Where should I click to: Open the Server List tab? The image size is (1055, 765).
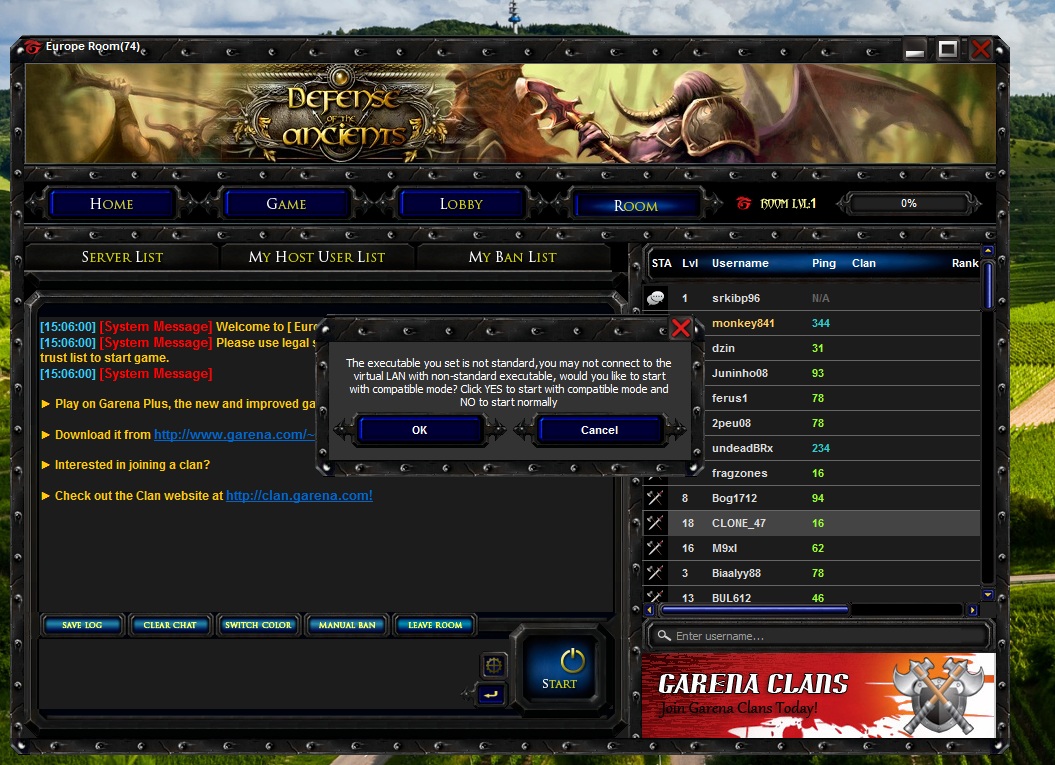click(122, 257)
